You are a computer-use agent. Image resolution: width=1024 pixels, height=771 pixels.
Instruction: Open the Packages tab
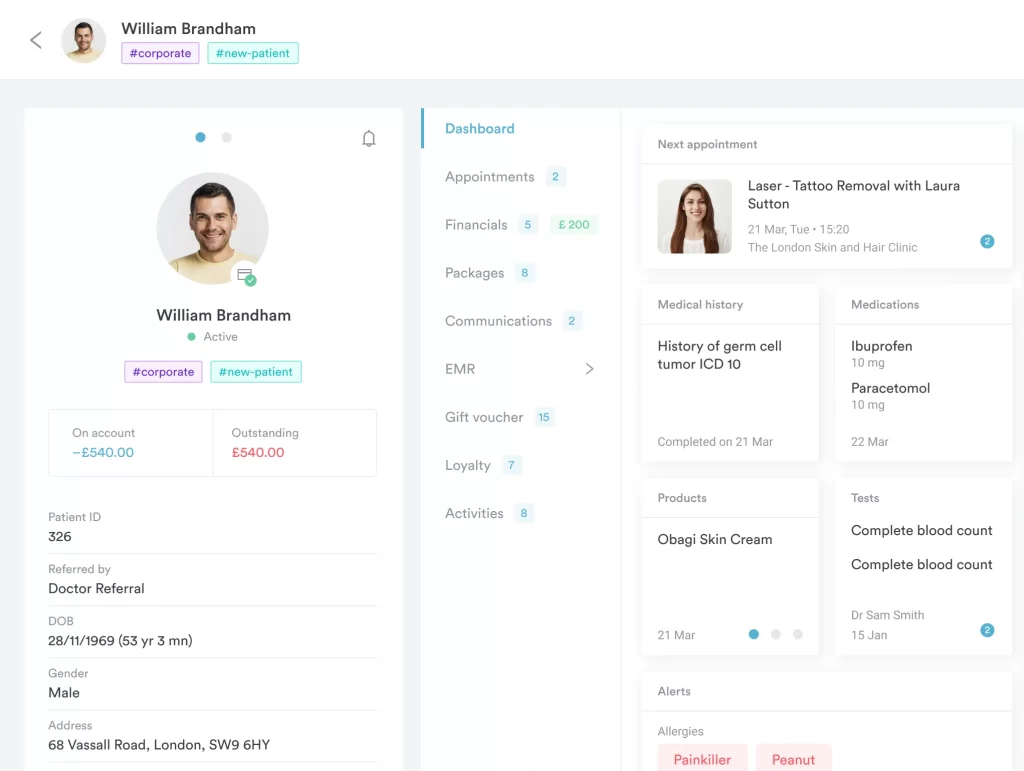475,273
